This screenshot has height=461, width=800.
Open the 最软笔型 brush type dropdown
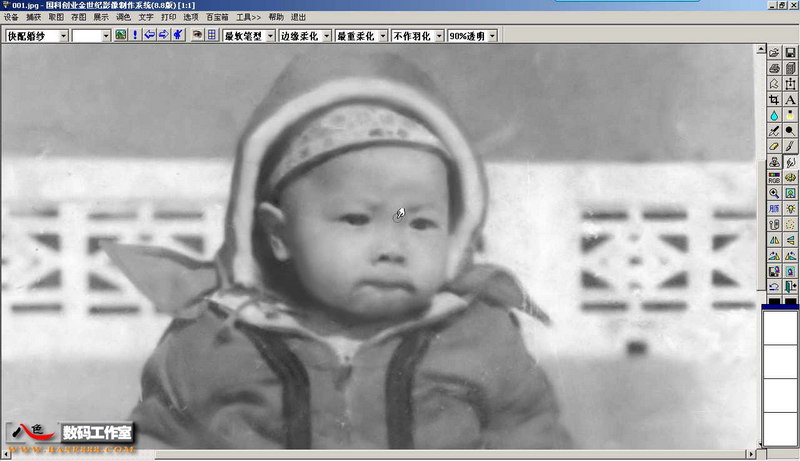270,36
